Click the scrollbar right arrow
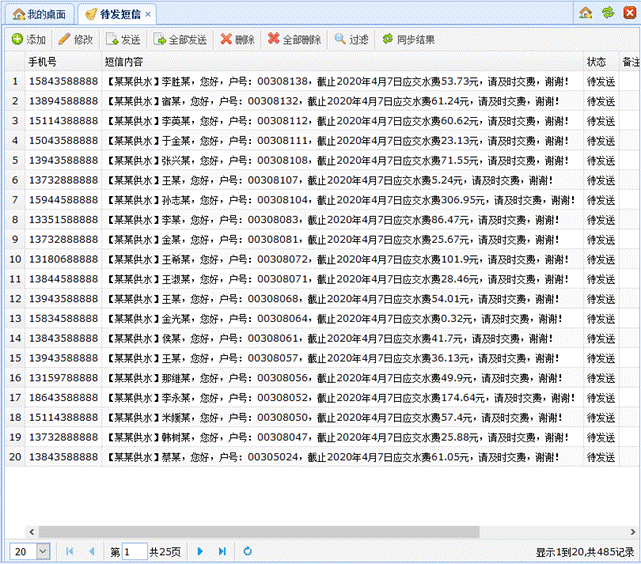The image size is (641, 564). pos(633,532)
